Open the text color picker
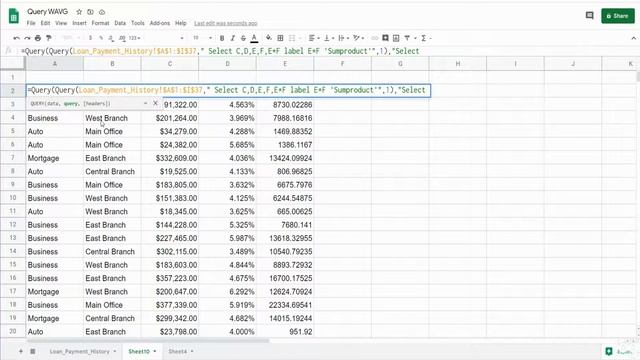 254,38
